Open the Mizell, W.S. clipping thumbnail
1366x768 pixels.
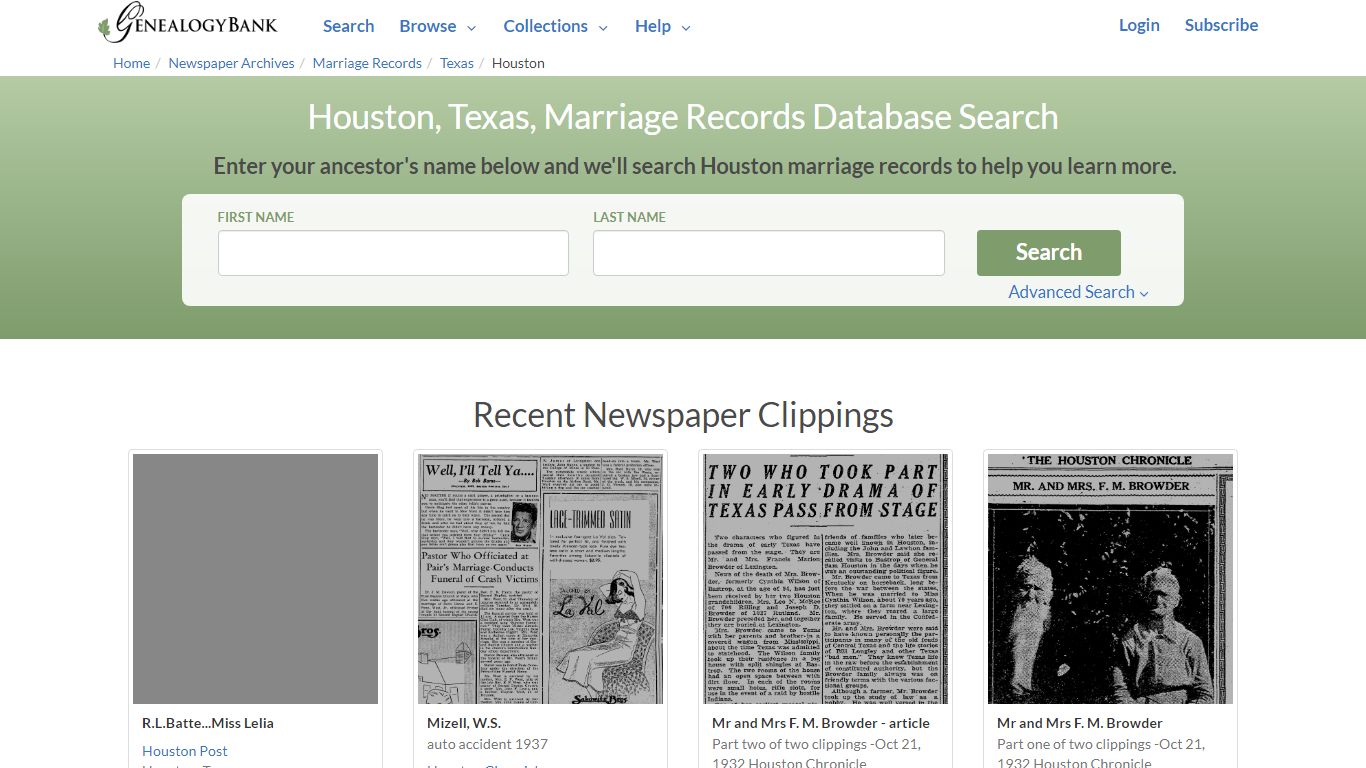[x=540, y=579]
